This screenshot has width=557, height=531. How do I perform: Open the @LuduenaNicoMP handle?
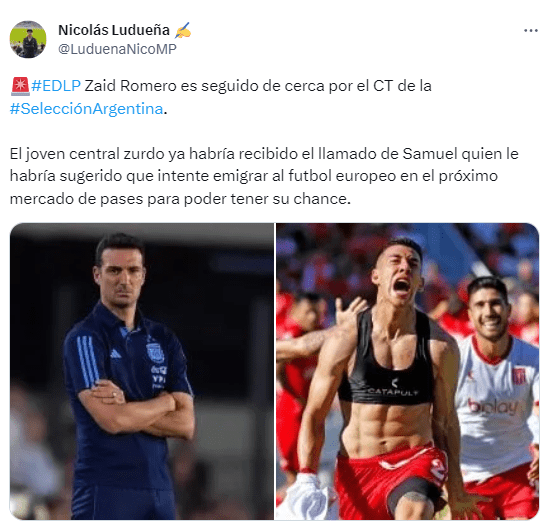tap(117, 49)
